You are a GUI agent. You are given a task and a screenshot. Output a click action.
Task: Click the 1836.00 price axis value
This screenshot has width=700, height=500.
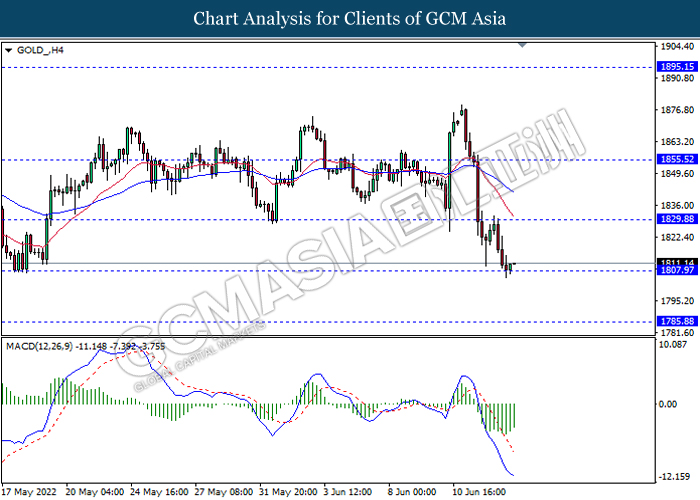click(x=677, y=205)
